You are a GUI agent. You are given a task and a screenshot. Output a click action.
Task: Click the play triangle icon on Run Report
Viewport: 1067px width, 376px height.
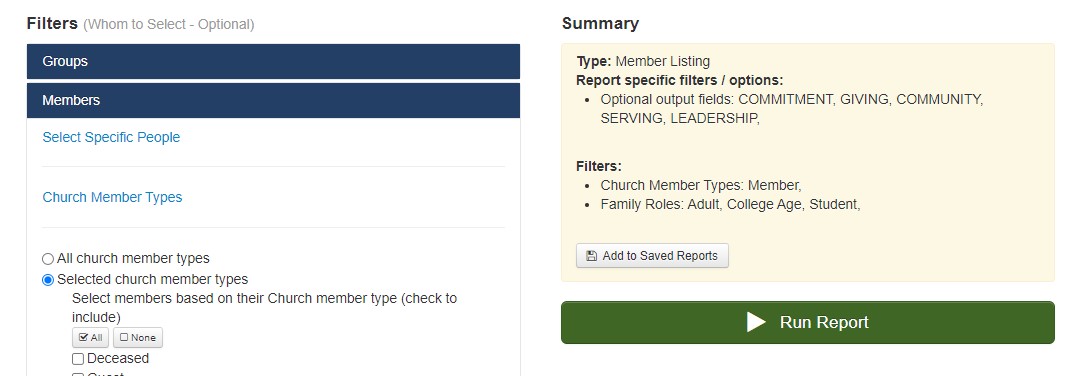click(756, 322)
